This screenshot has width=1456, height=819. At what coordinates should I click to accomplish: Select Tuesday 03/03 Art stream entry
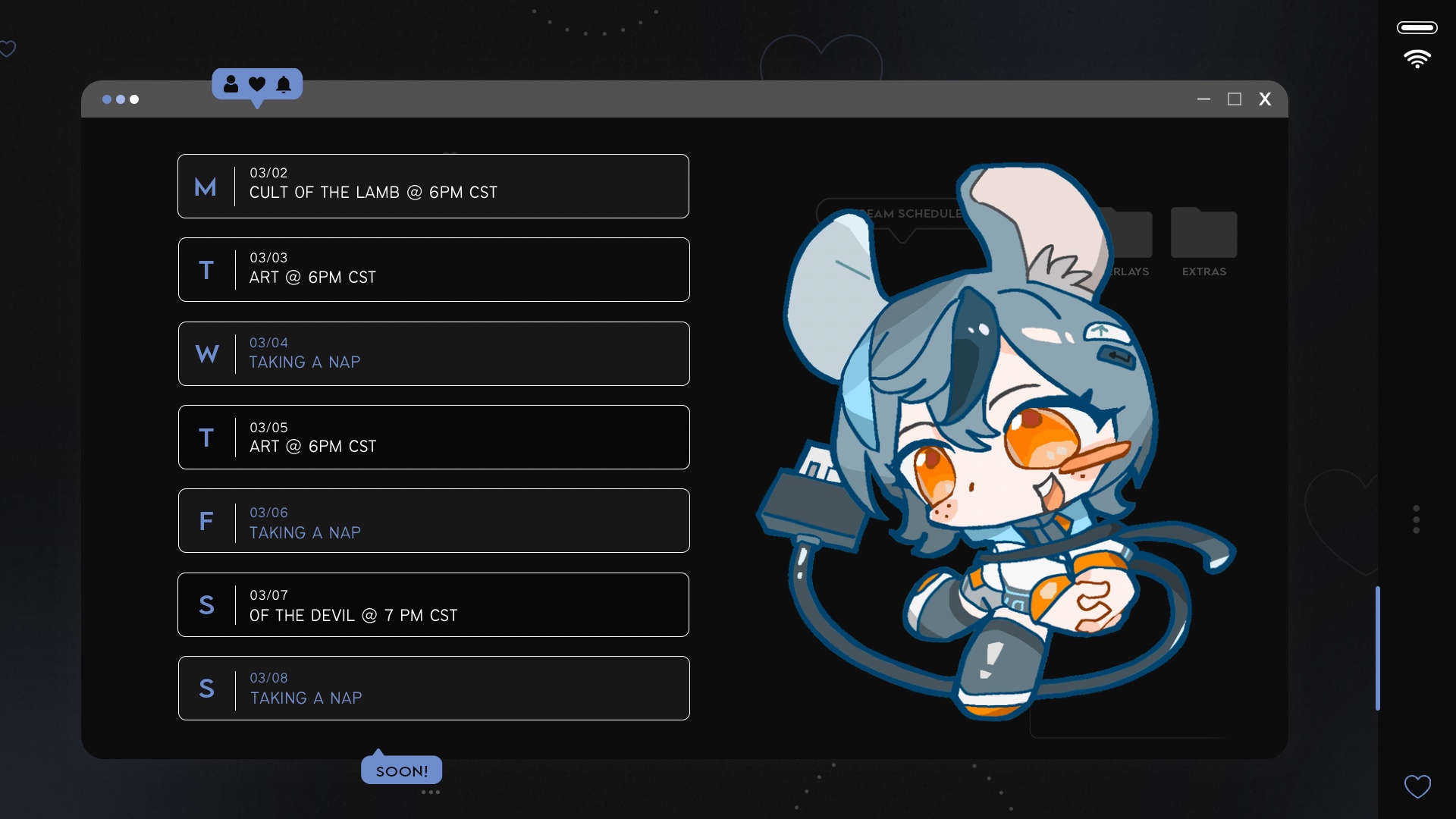pos(434,270)
